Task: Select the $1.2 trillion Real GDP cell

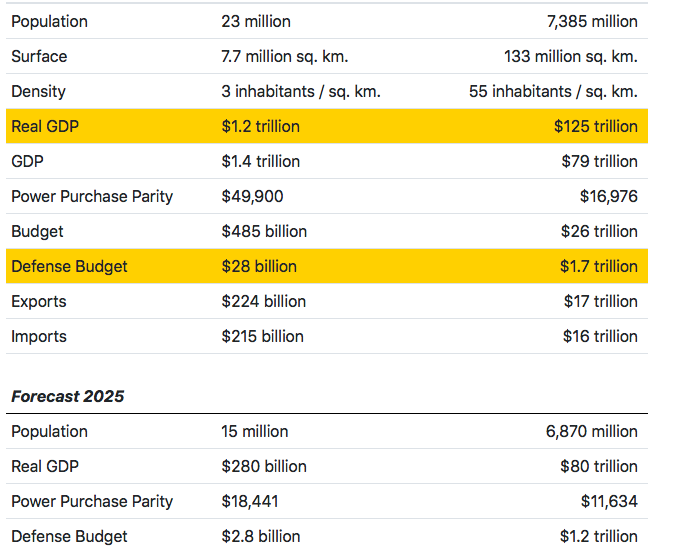Action: click(x=260, y=126)
